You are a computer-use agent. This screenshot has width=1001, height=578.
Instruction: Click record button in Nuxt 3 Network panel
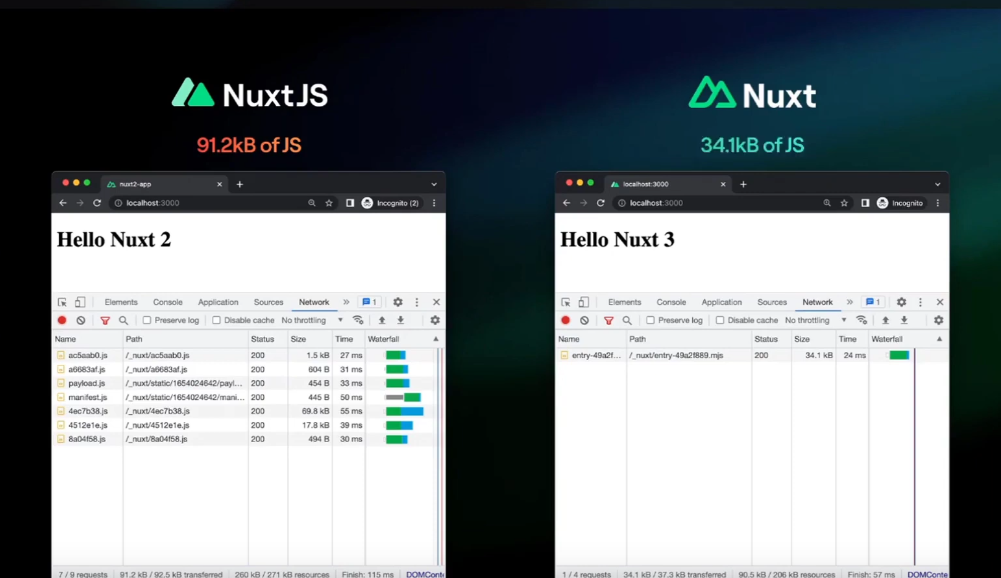pos(566,320)
